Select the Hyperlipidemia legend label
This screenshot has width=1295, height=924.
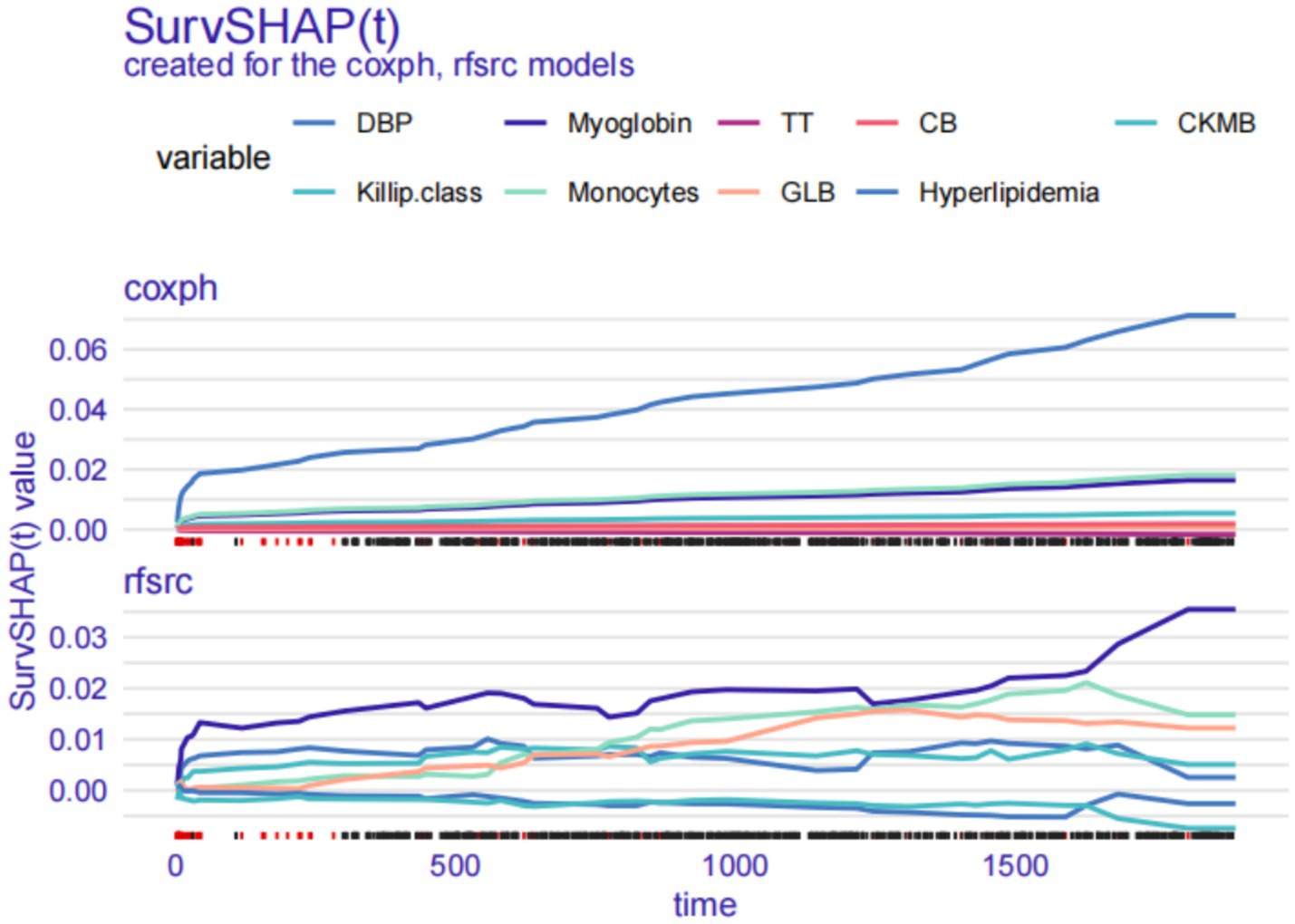tap(1009, 193)
